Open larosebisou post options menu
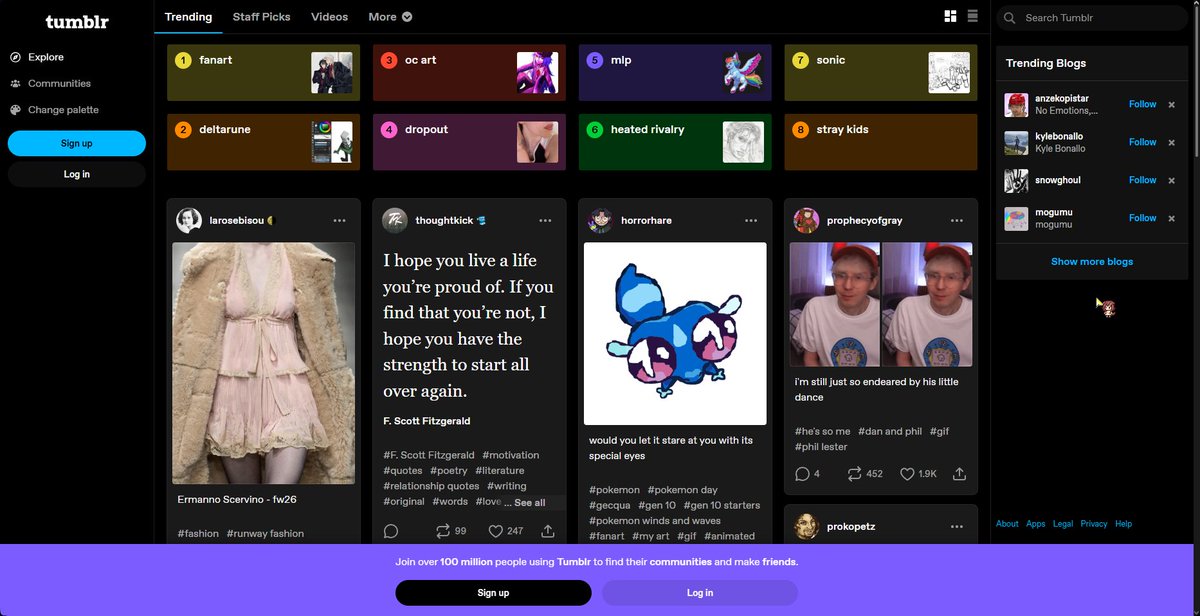This screenshot has height=616, width=1200. tap(340, 220)
